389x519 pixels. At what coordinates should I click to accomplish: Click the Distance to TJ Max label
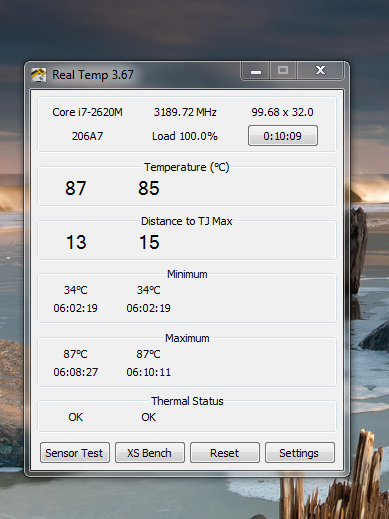187,221
